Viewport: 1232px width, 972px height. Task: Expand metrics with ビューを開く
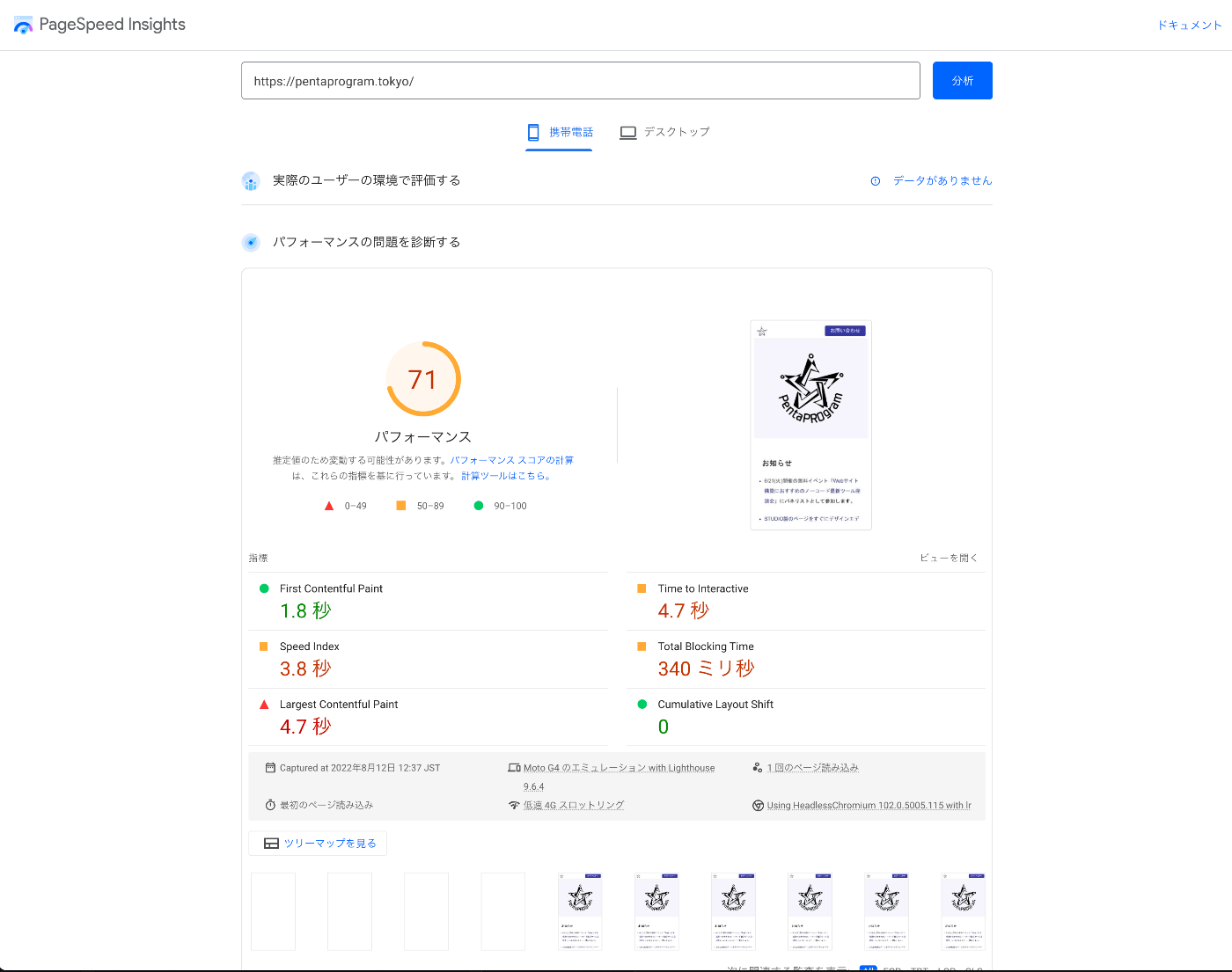(949, 559)
